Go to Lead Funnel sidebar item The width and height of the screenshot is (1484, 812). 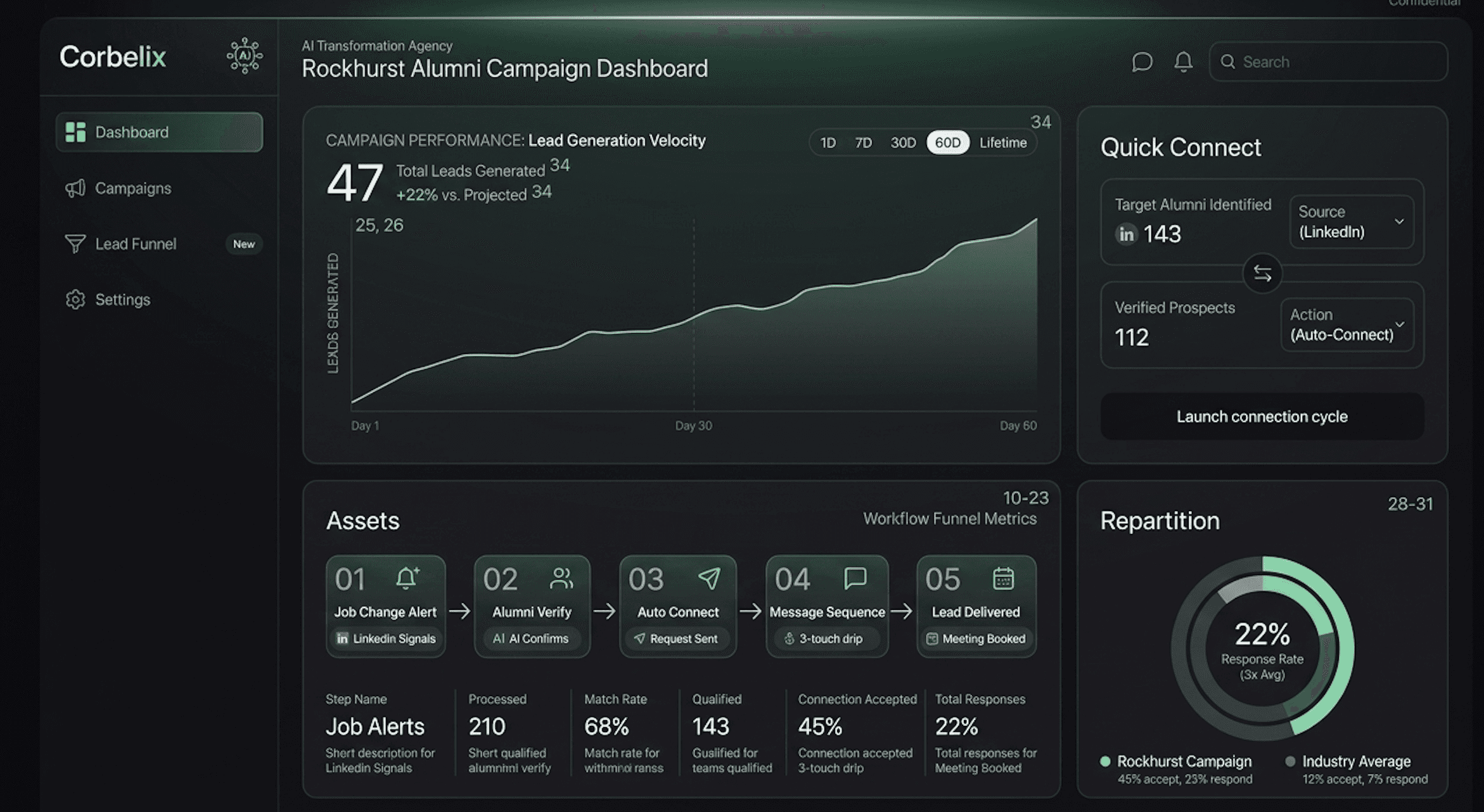(136, 244)
